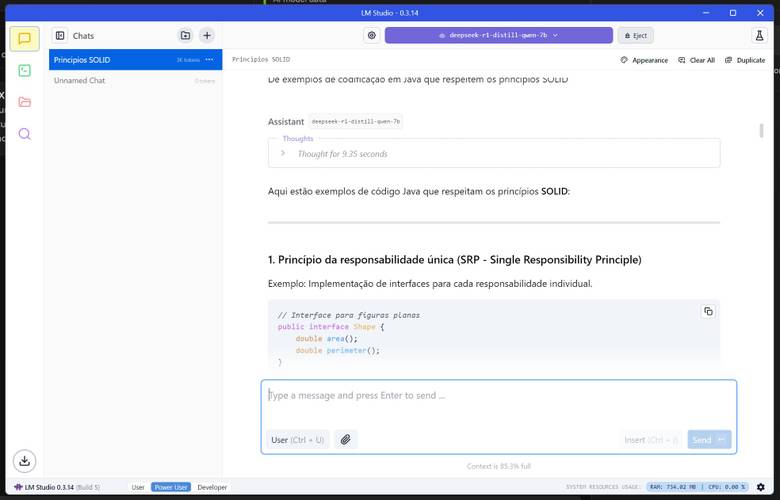Open Appearance options
Image resolution: width=780 pixels, height=500 pixels.
(x=644, y=60)
